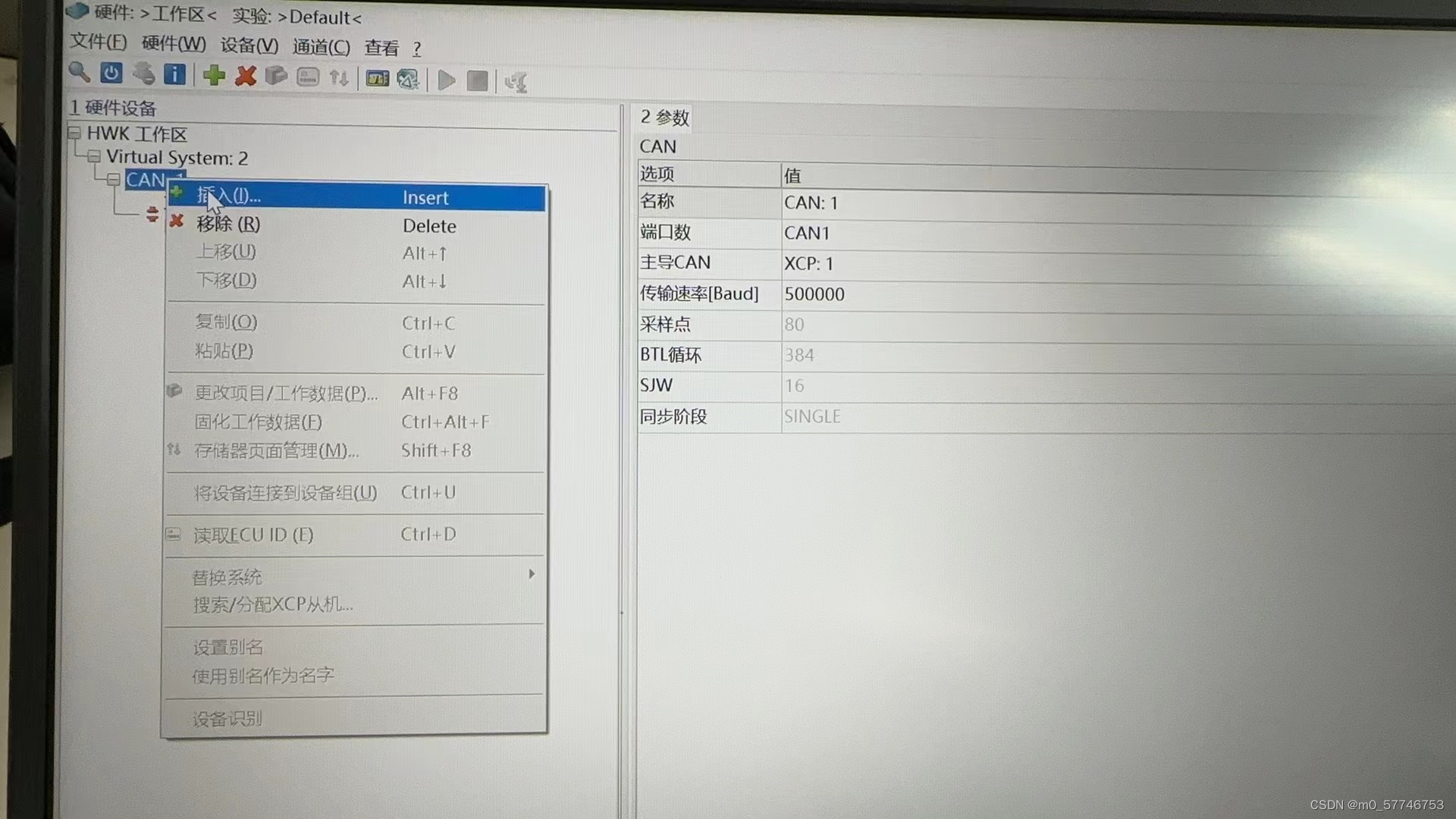The width and height of the screenshot is (1456, 819).
Task: Collapse the Virtual System: 2 node
Action: tap(94, 156)
